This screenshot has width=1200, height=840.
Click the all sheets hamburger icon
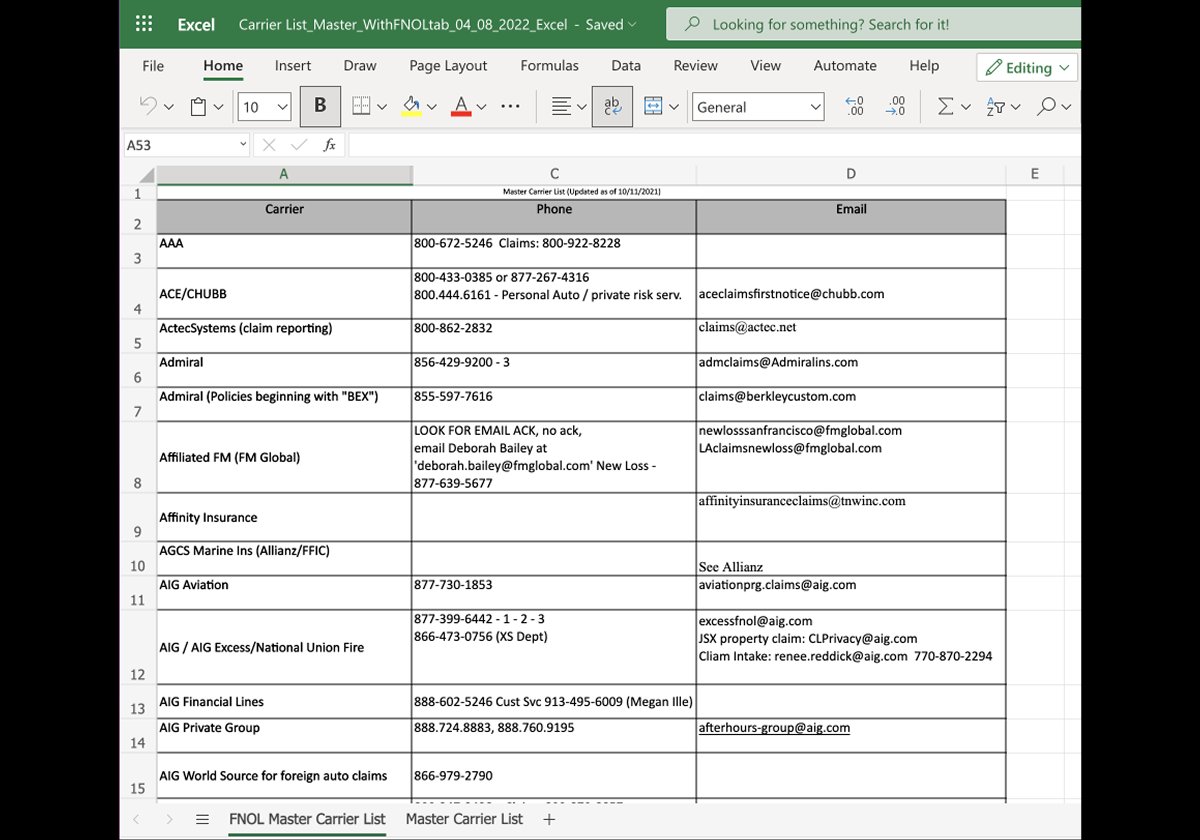(x=202, y=819)
